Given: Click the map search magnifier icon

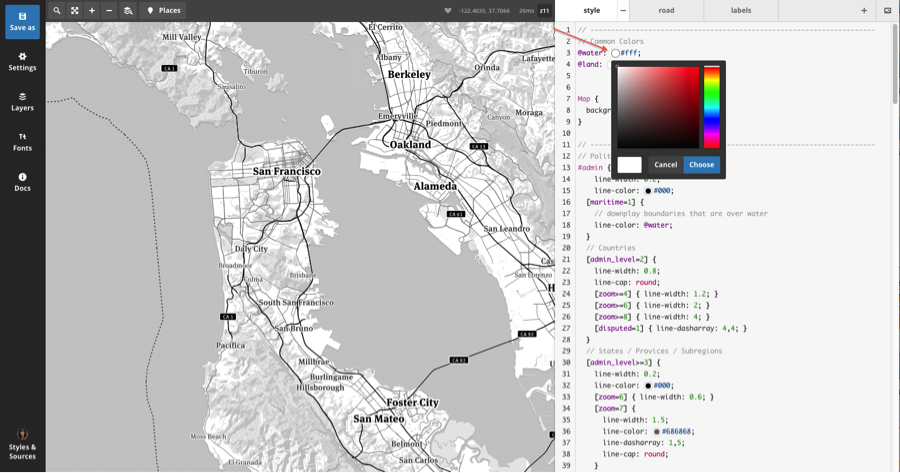Looking at the screenshot, I should click(57, 11).
